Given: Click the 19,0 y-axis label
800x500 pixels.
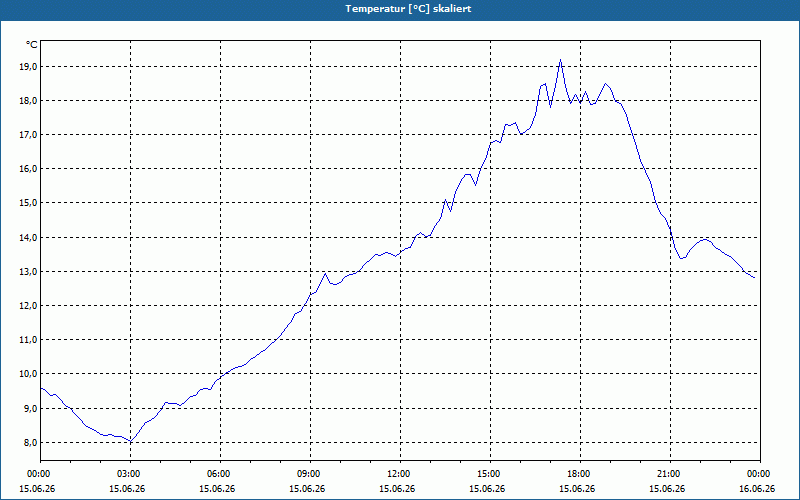Looking at the screenshot, I should pyautogui.click(x=29, y=67).
